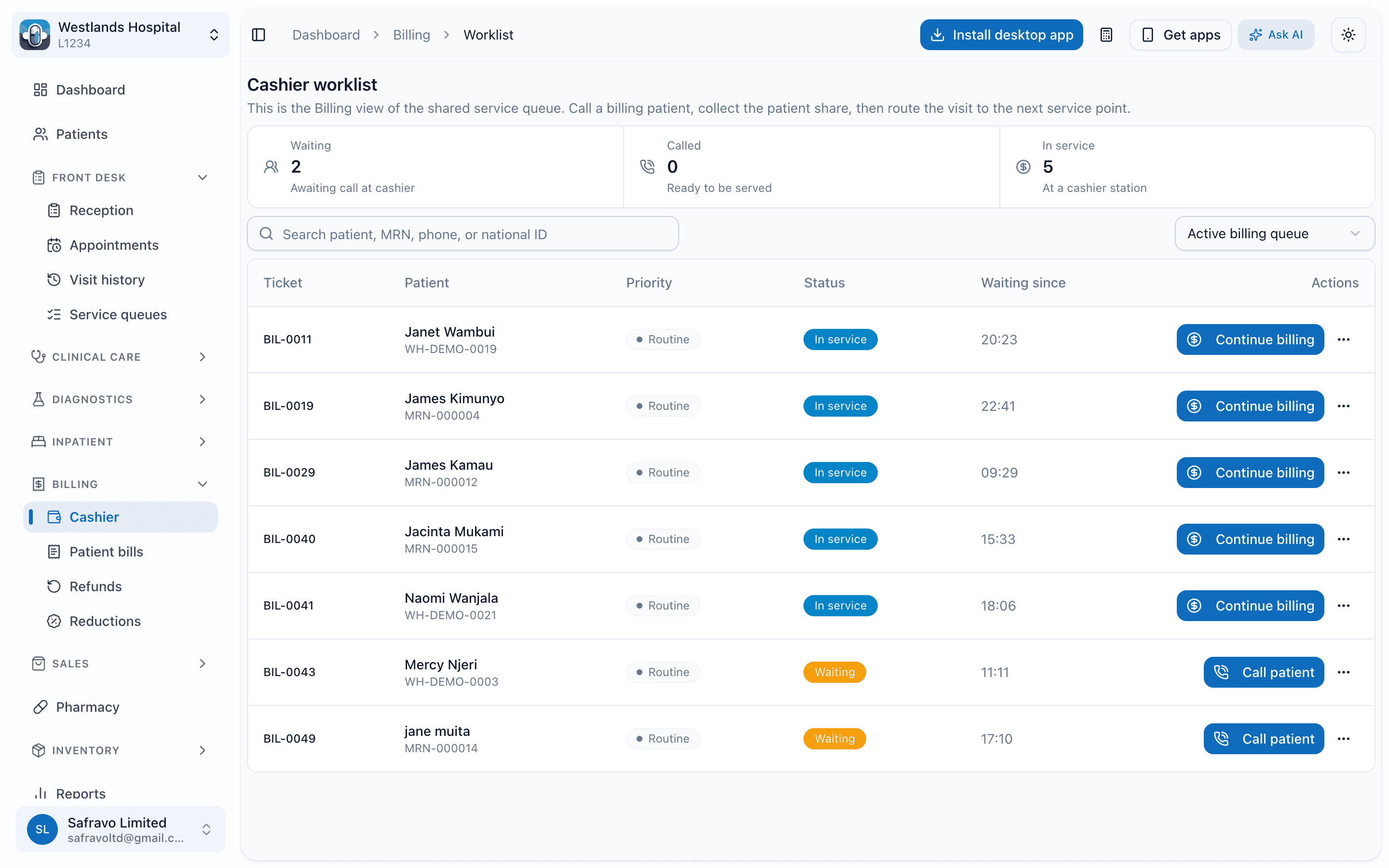Focus the patient search field

pyautogui.click(x=463, y=234)
